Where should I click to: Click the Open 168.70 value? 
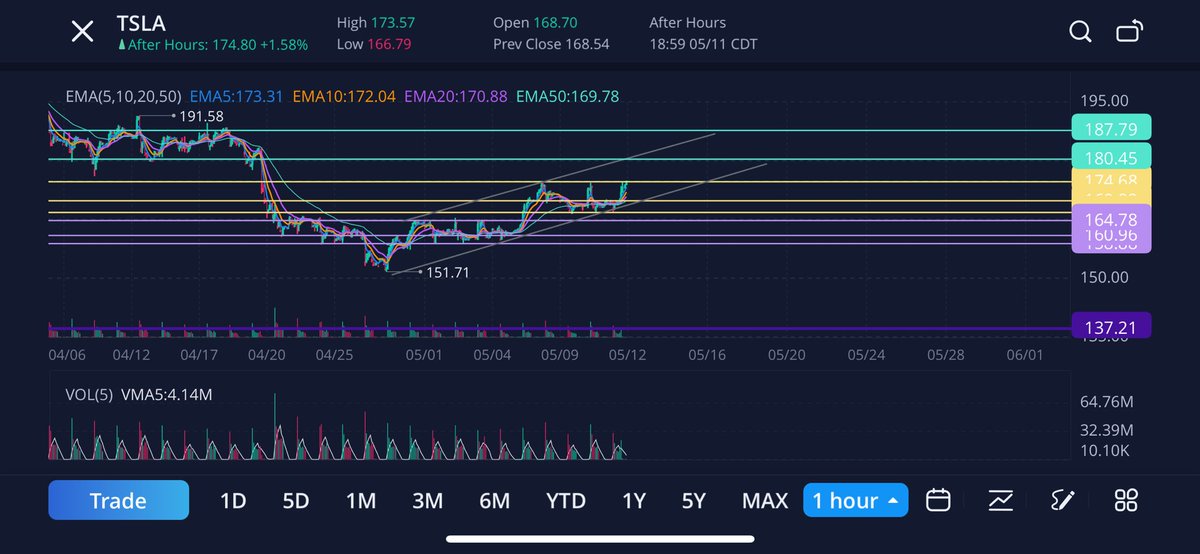tap(534, 22)
